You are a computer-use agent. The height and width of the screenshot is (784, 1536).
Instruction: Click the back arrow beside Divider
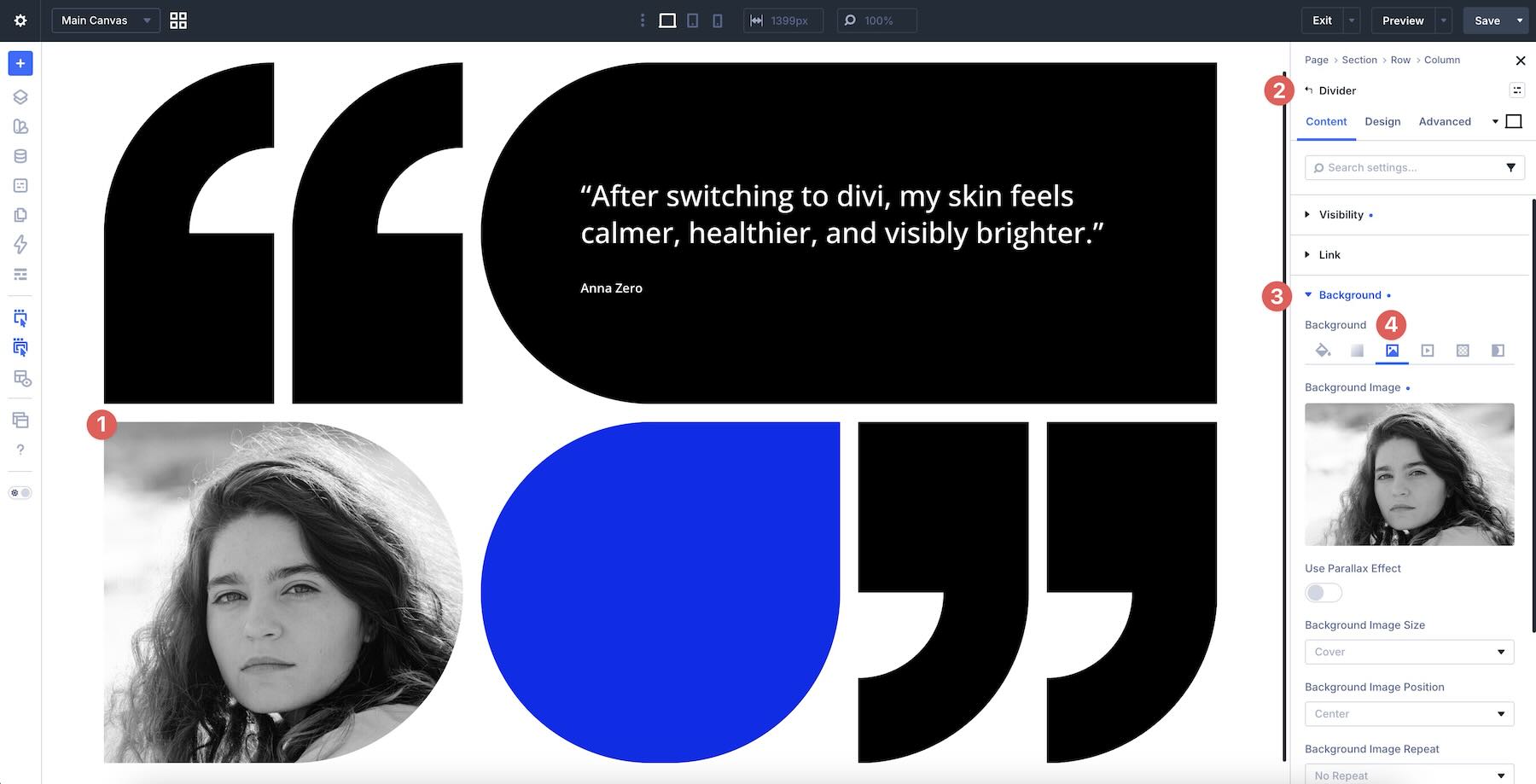[1309, 90]
